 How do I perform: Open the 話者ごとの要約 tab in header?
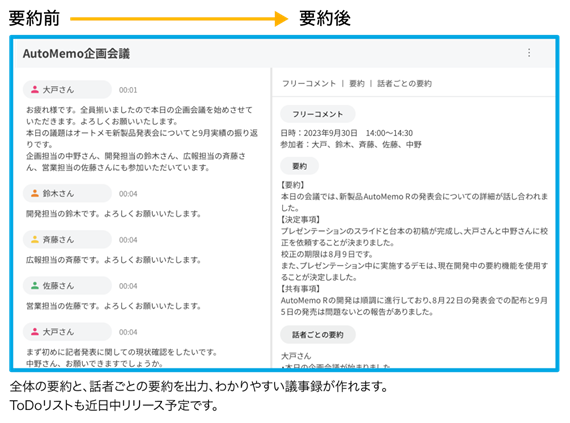tap(404, 84)
